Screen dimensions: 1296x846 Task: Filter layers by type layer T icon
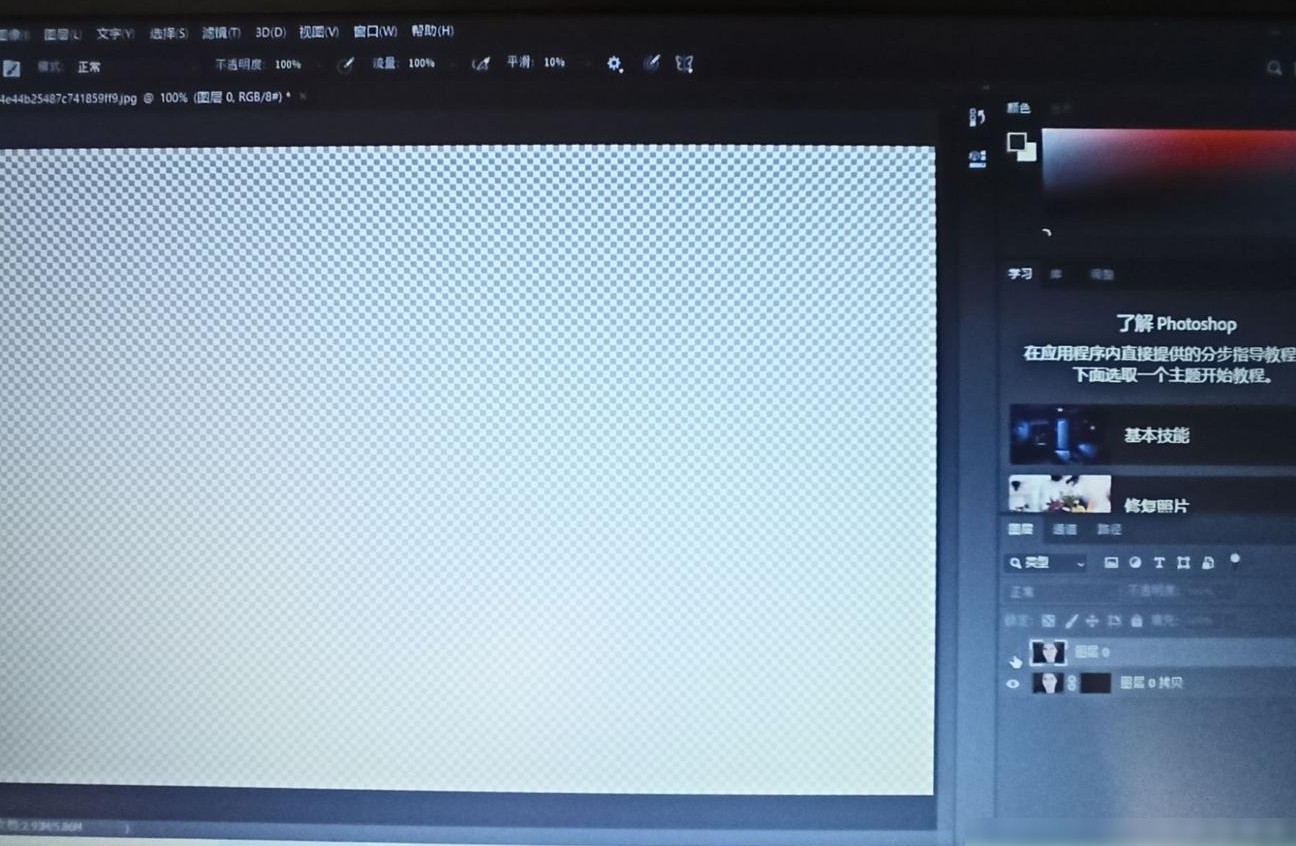[1159, 563]
